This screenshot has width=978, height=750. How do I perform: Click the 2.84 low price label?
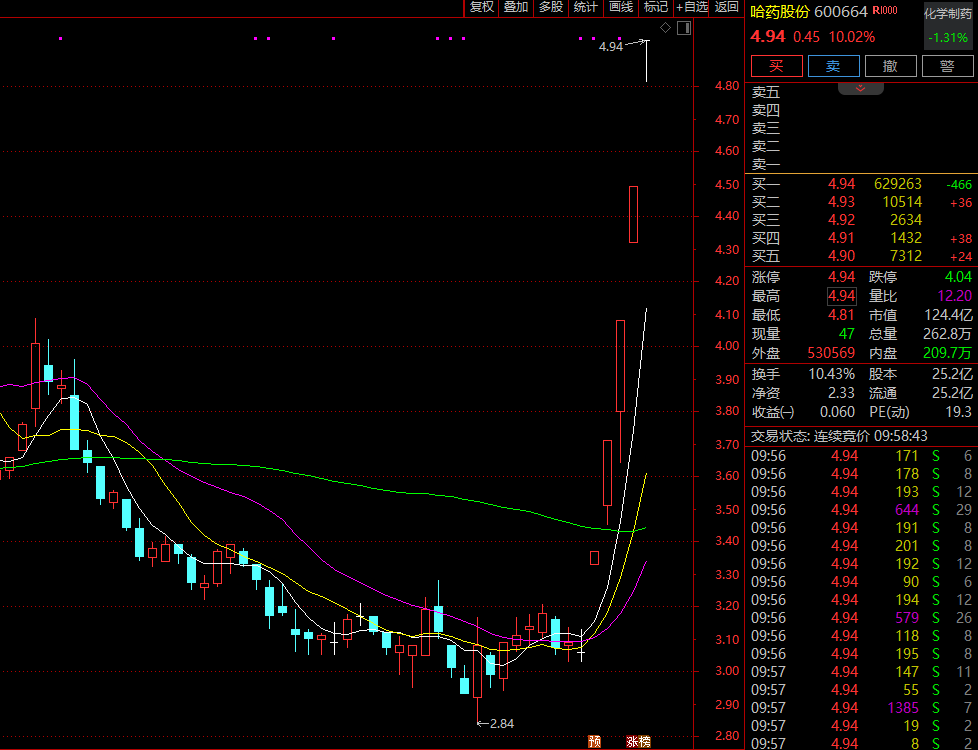pos(501,724)
